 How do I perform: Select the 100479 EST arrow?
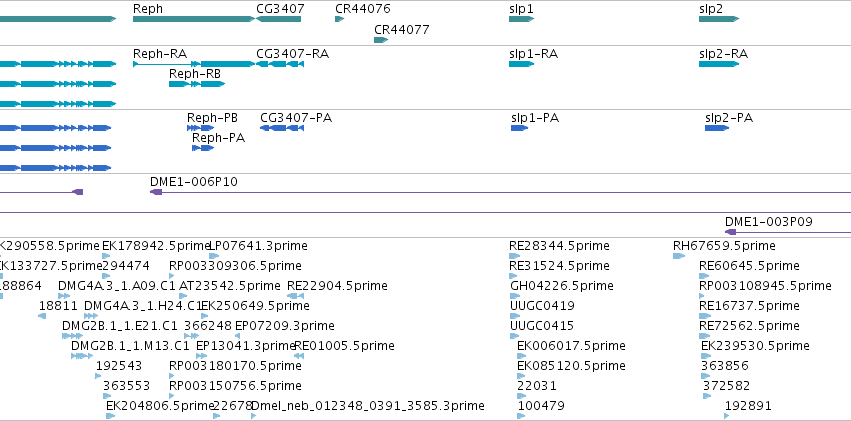point(521,416)
